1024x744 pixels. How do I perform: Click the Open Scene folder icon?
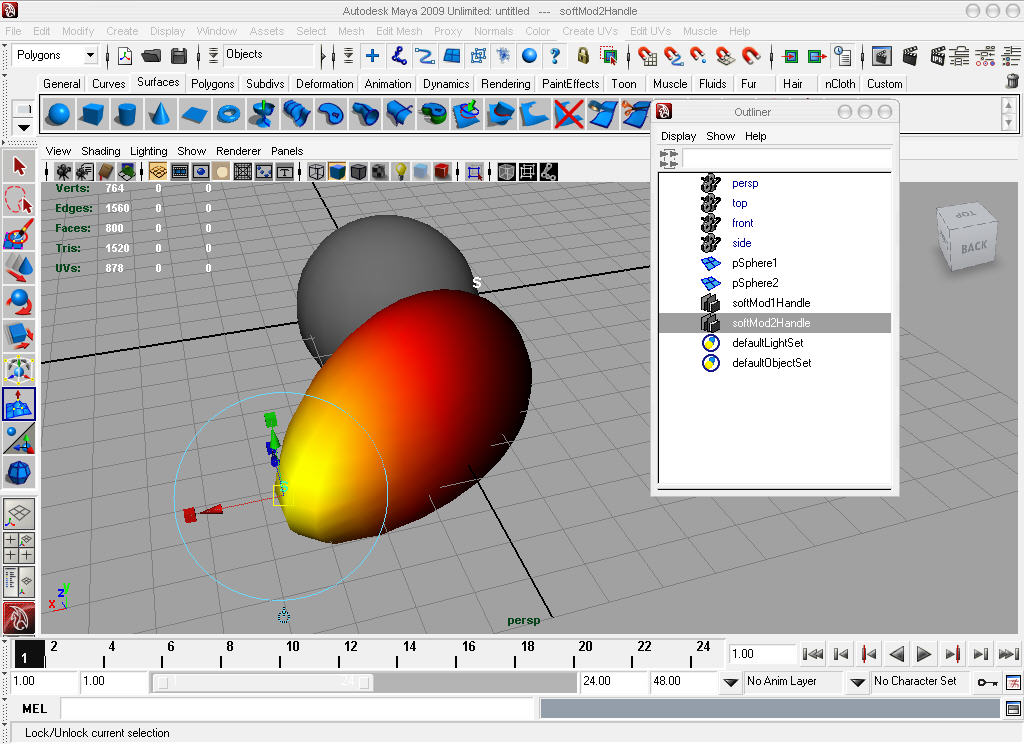point(151,56)
